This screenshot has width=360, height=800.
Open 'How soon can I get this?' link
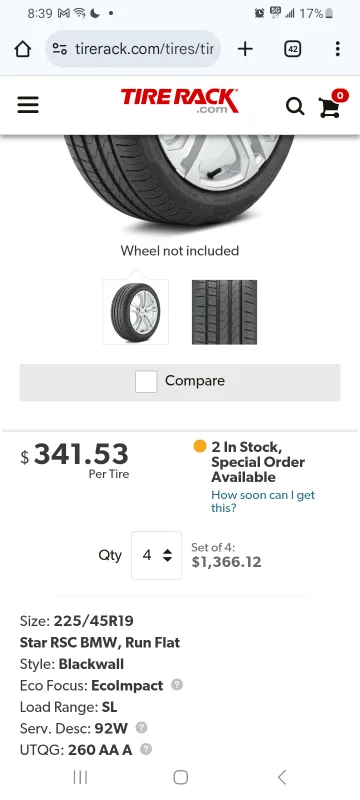(x=263, y=501)
